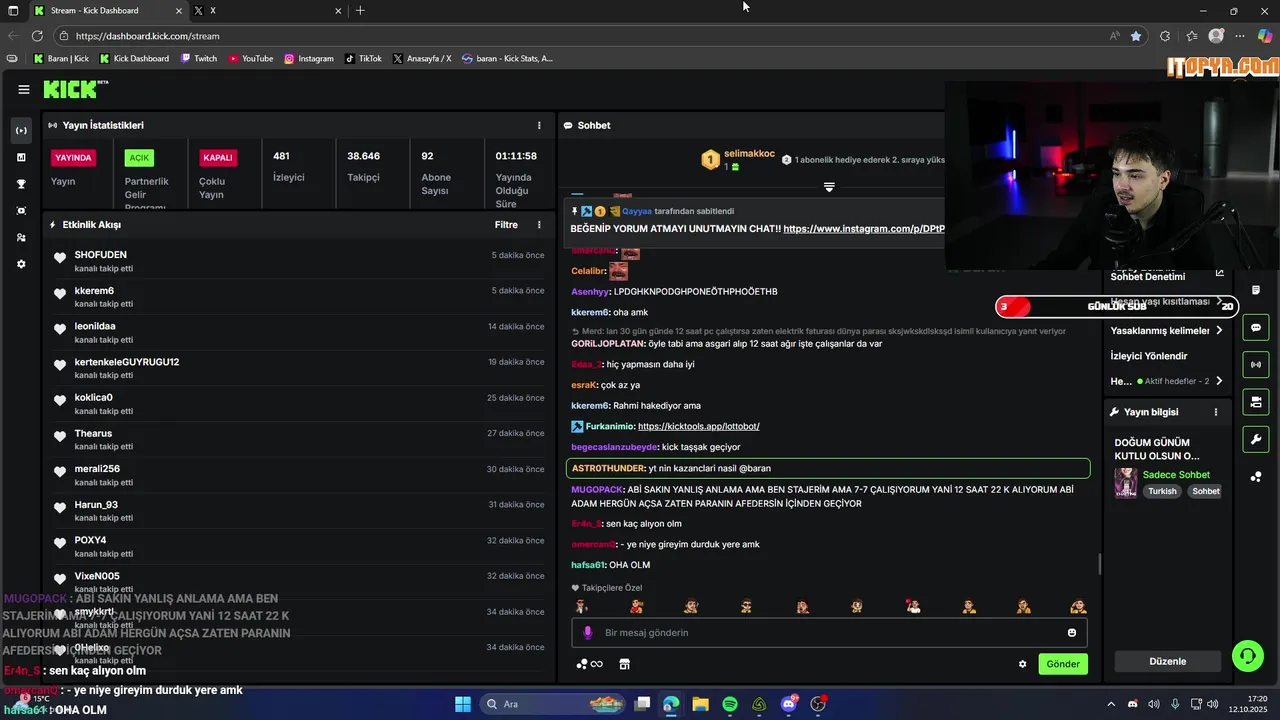This screenshot has height=720, width=1280.
Task: Open the pinned Instagram link in chat
Action: coord(863,229)
